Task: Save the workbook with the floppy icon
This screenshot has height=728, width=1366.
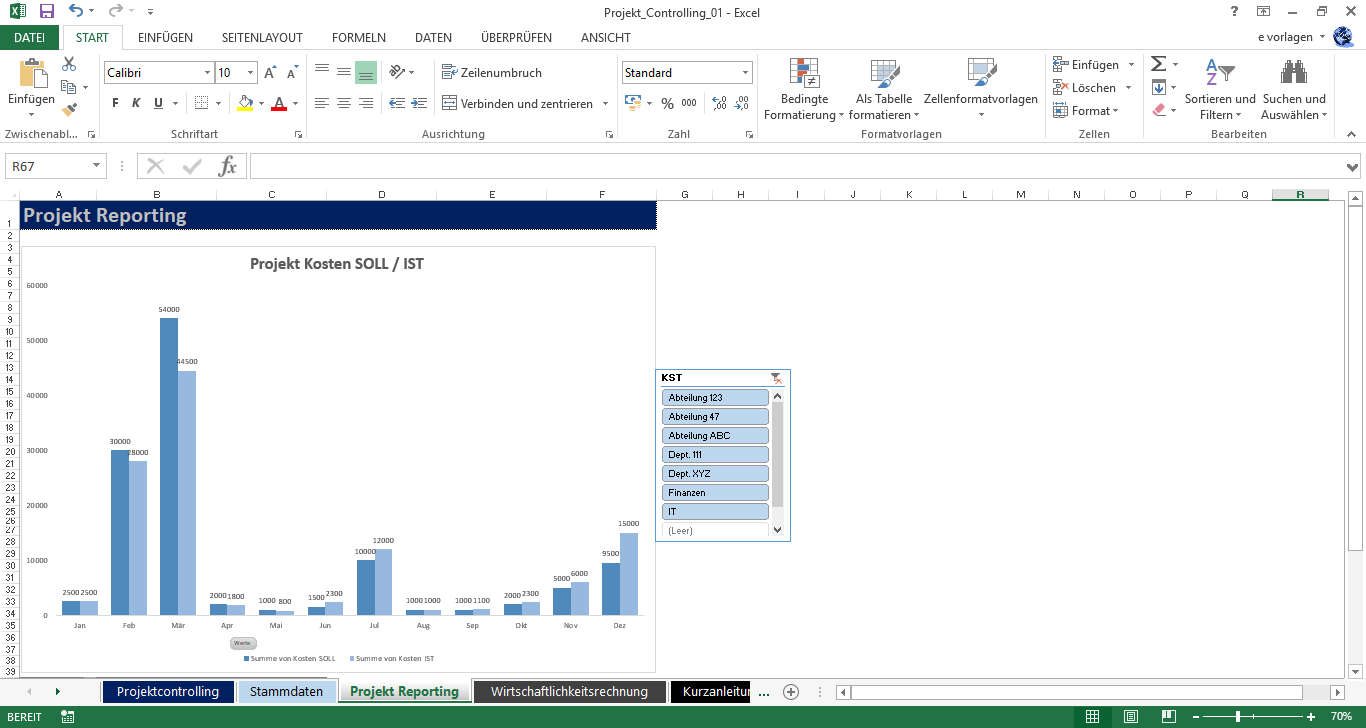Action: [x=46, y=11]
